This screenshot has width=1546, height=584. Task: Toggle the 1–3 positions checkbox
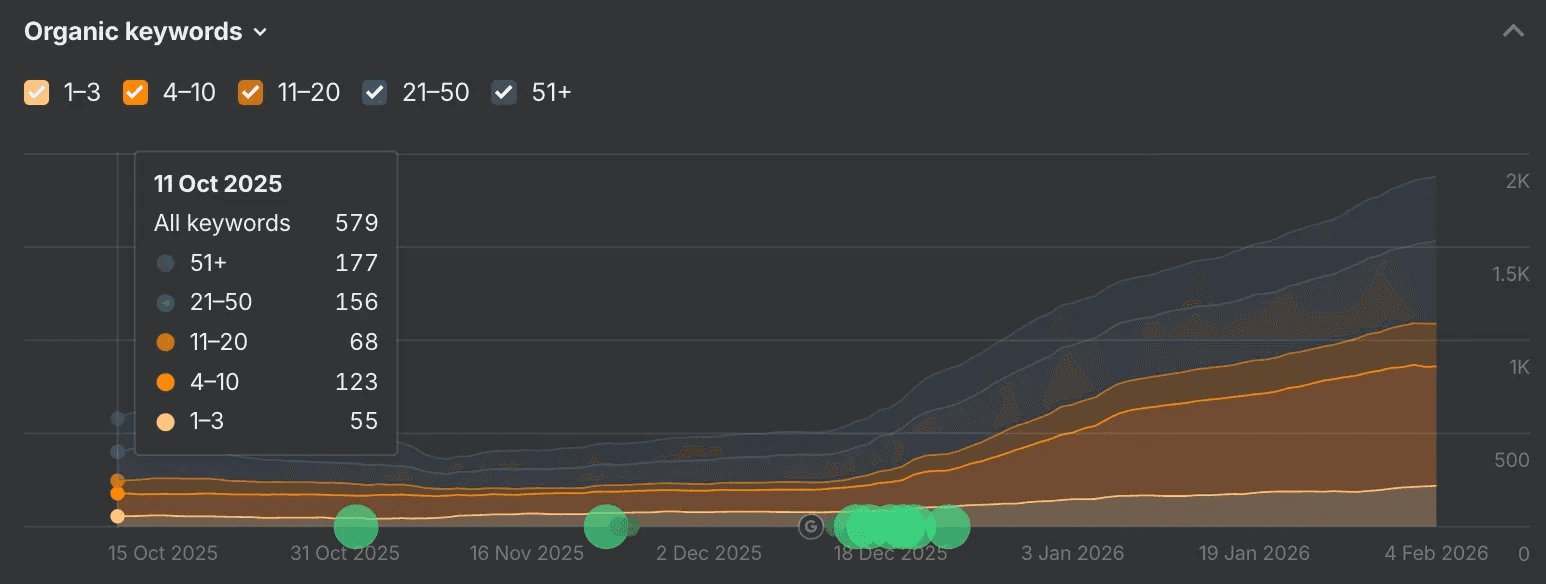tap(36, 93)
